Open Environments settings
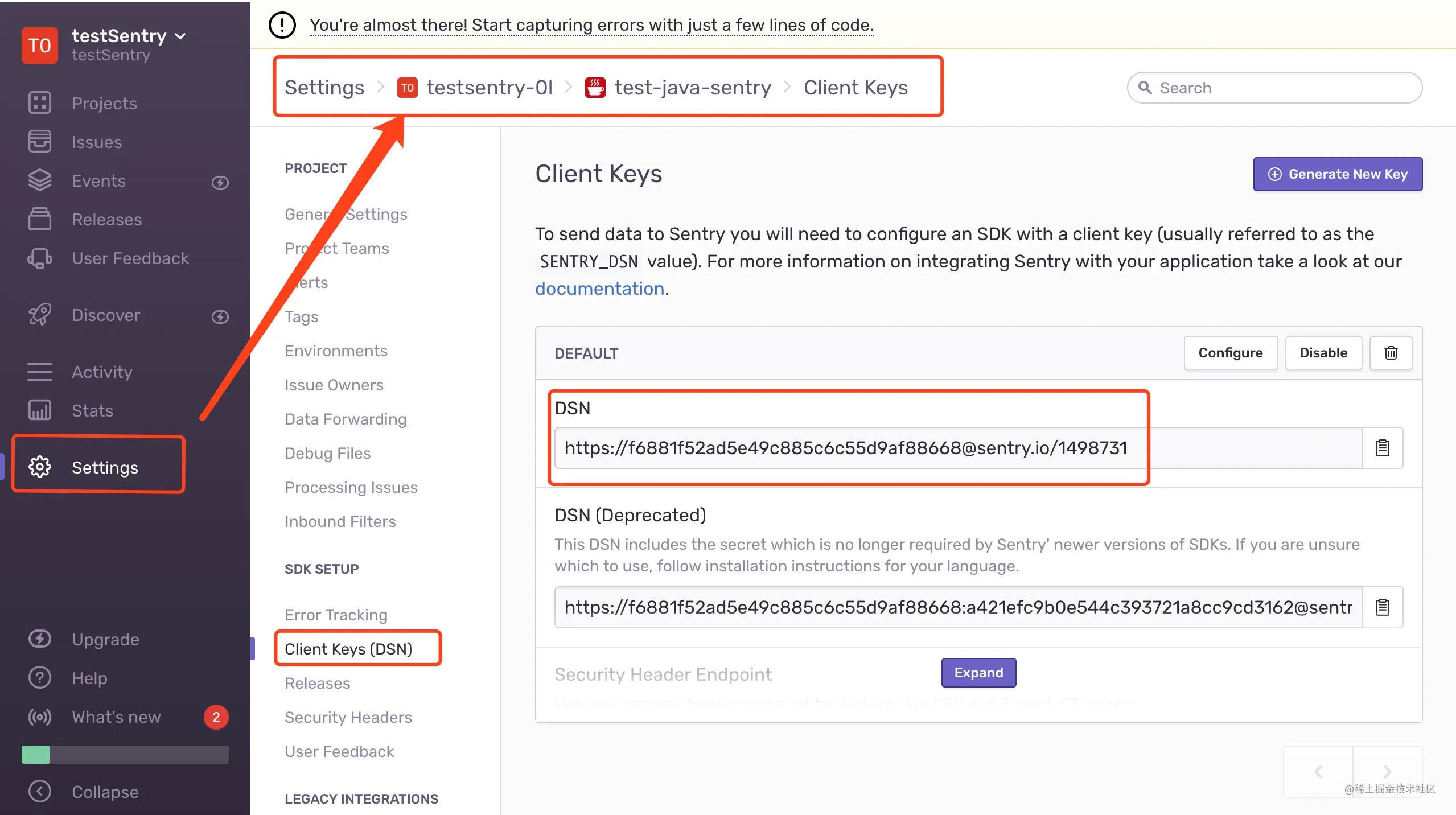The image size is (1456, 815). pyautogui.click(x=336, y=351)
